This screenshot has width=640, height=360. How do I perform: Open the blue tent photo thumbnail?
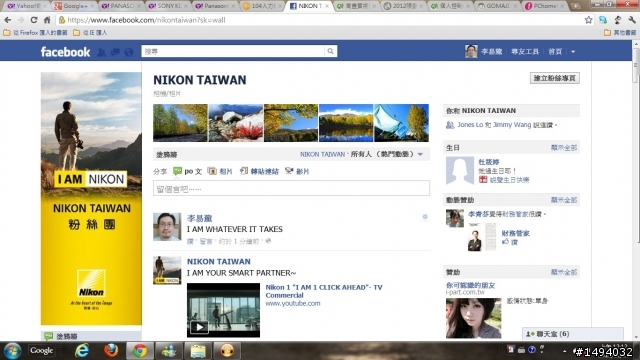401,123
